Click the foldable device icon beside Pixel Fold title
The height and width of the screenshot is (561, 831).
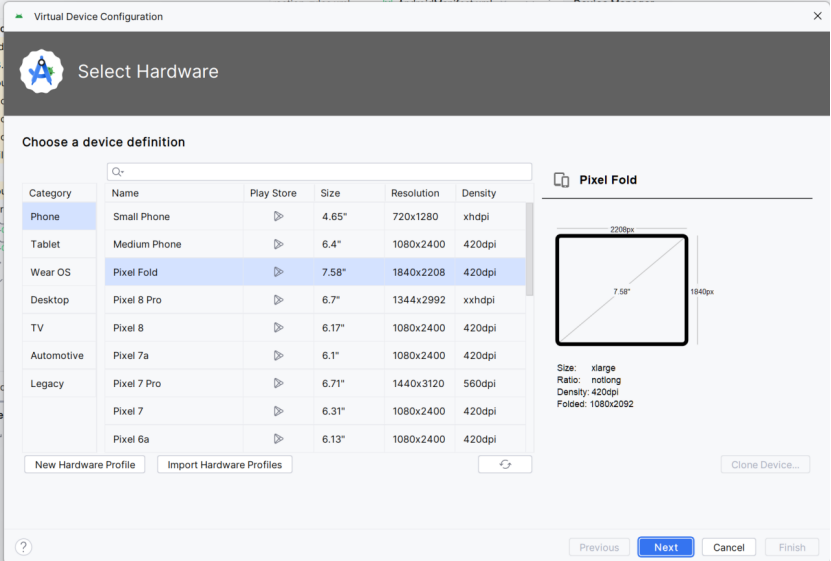coord(561,180)
